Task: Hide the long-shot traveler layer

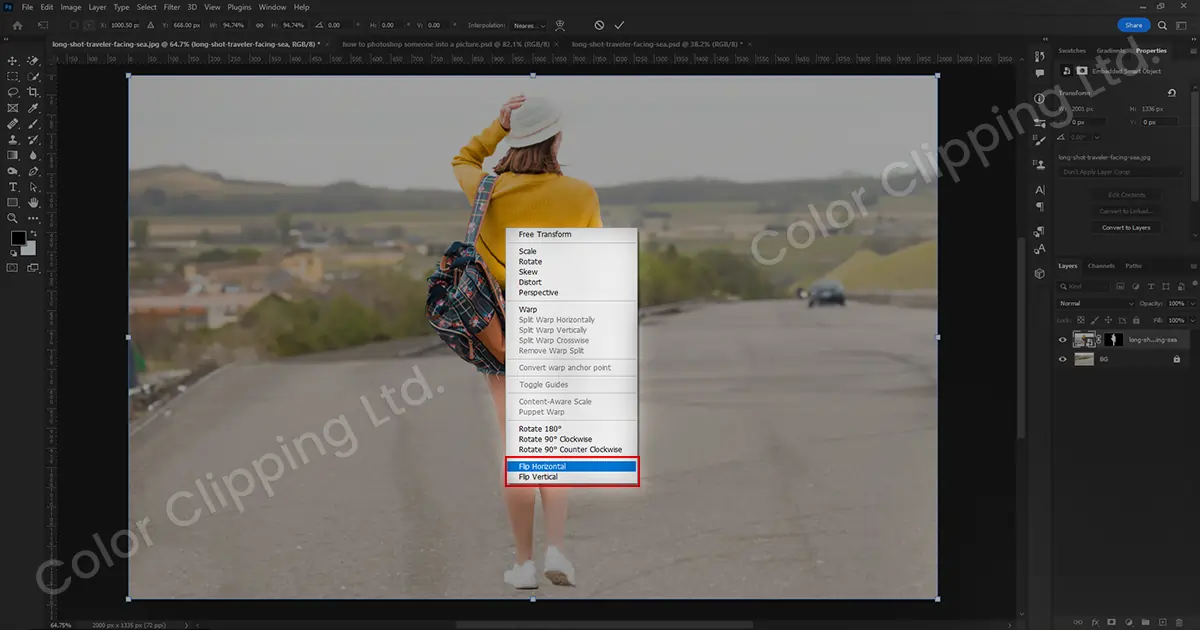Action: point(1063,340)
